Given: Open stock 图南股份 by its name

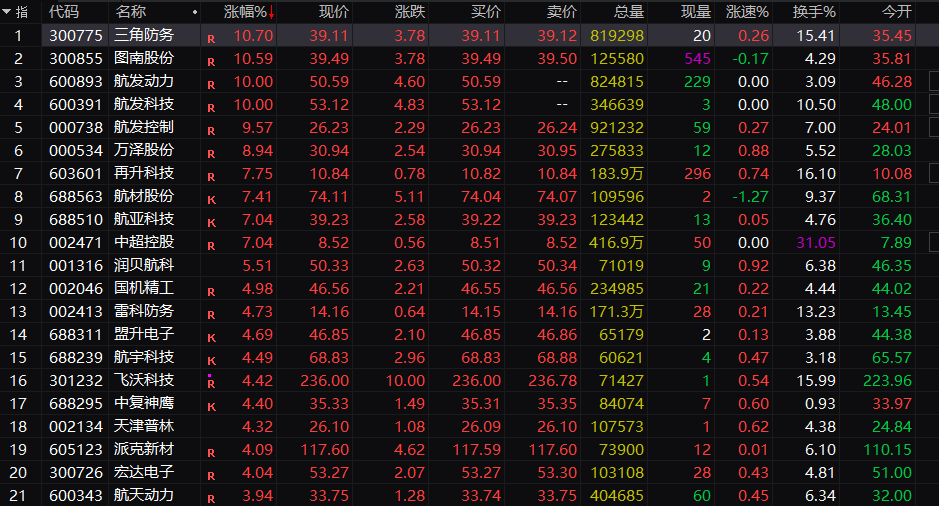Looking at the screenshot, I should tap(144, 58).
